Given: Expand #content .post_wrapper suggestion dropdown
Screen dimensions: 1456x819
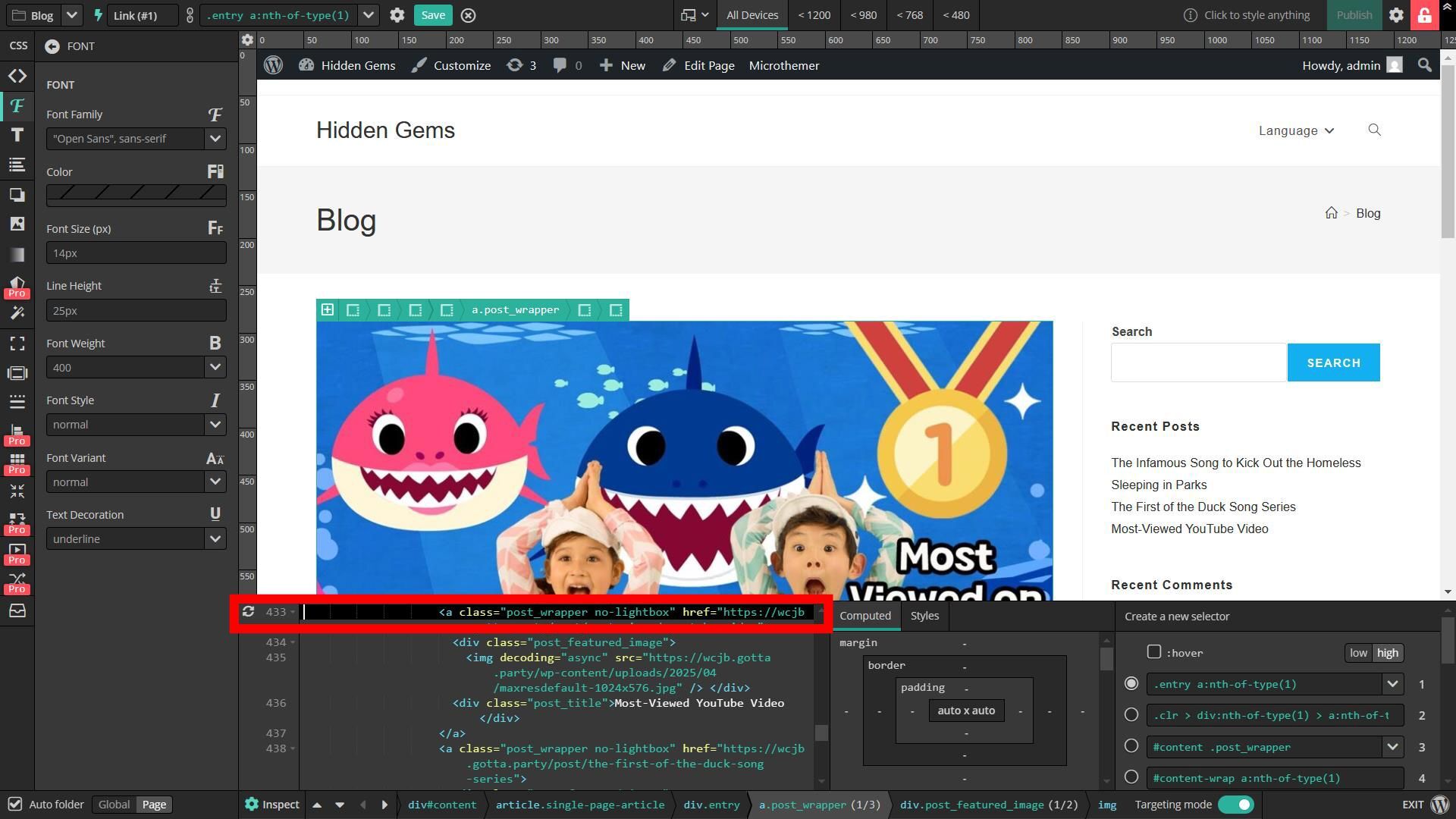Looking at the screenshot, I should (x=1392, y=746).
